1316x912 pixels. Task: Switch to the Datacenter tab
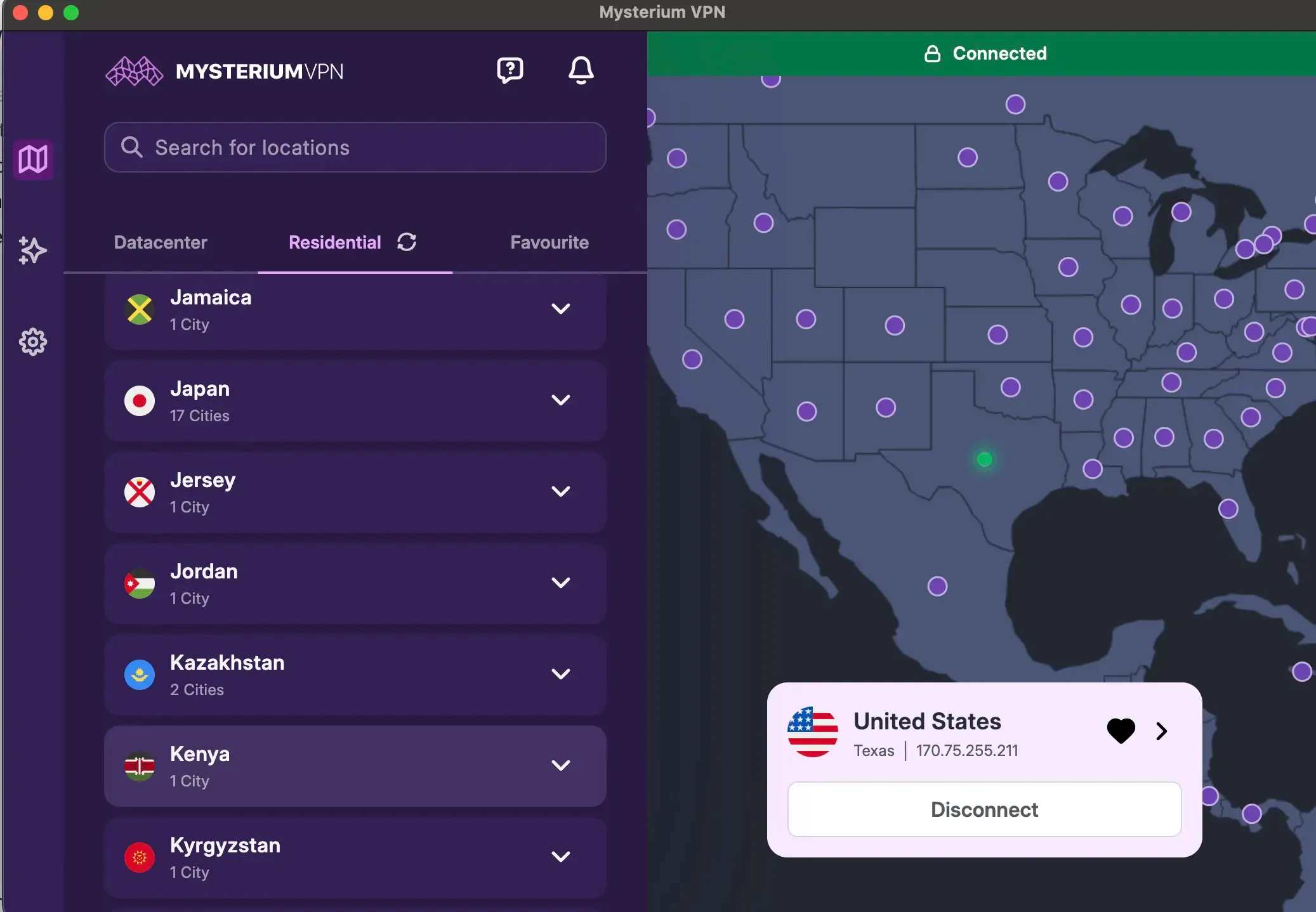click(161, 242)
